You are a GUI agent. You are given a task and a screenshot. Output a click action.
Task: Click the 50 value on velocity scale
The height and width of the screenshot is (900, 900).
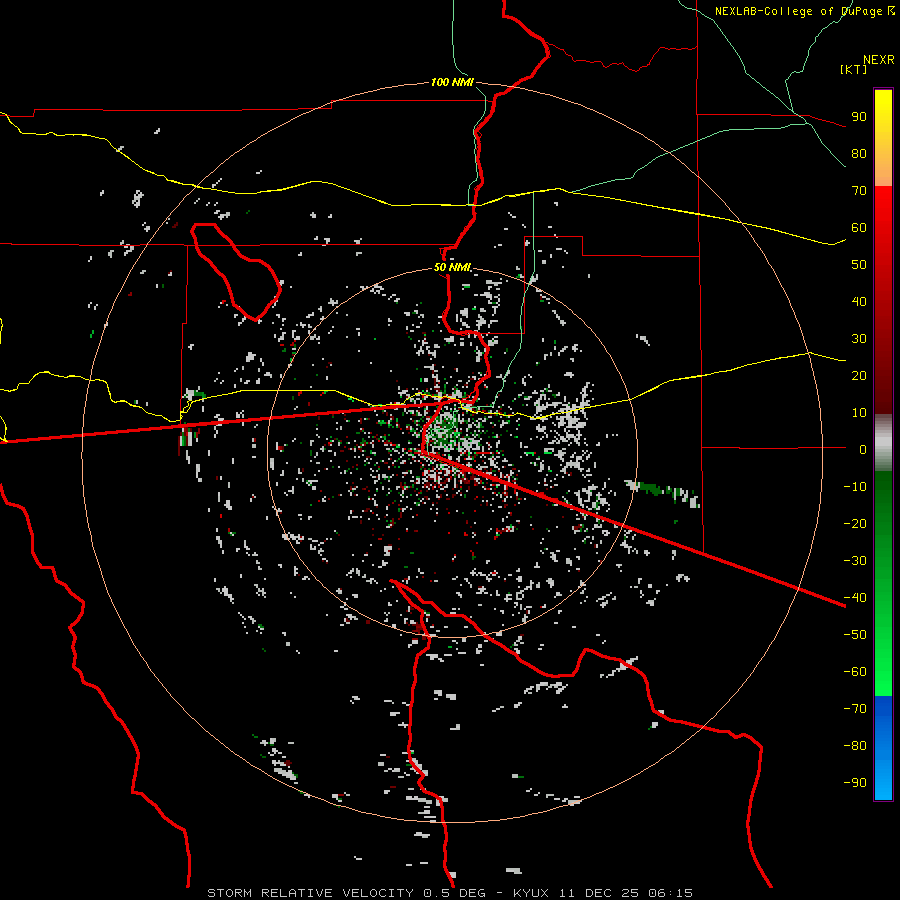859,265
